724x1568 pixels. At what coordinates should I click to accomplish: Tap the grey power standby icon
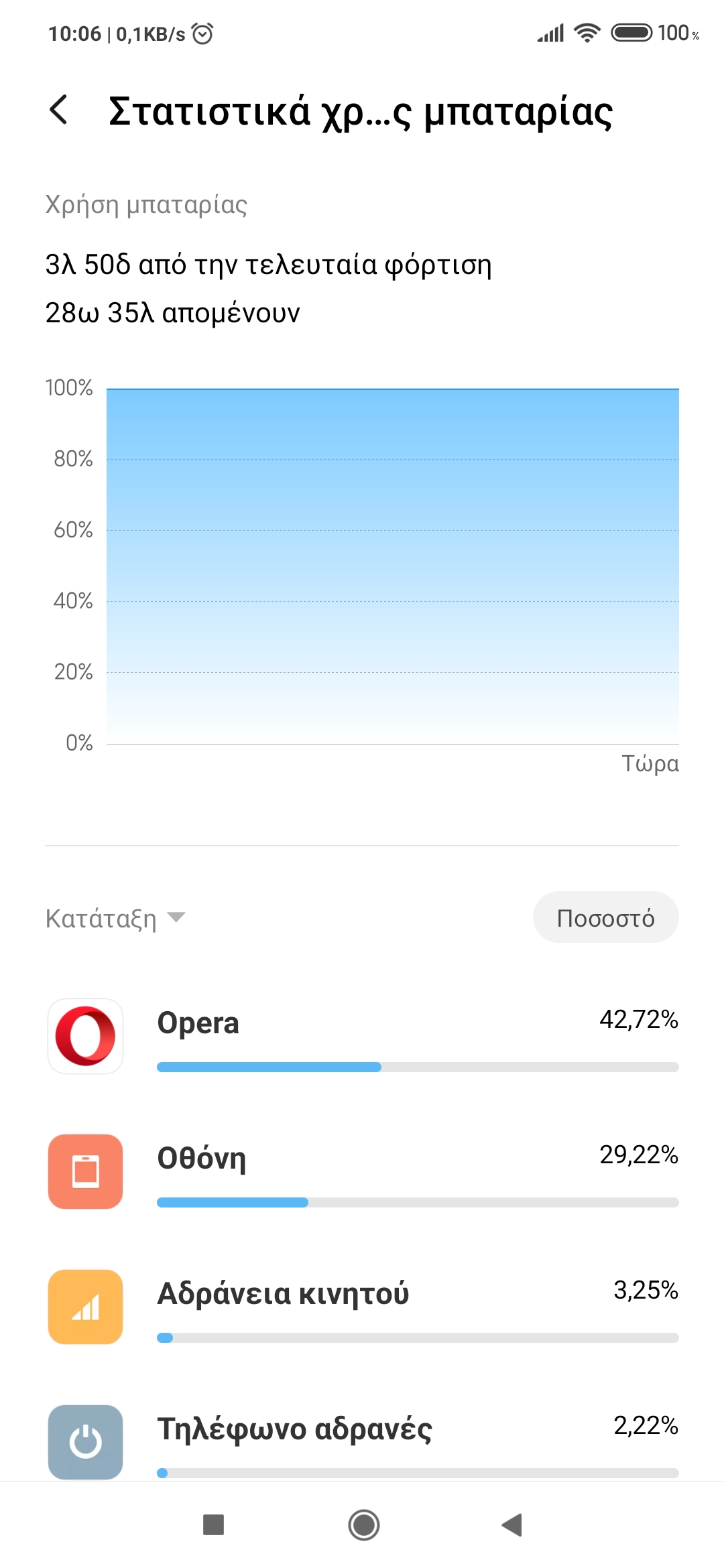click(85, 1441)
